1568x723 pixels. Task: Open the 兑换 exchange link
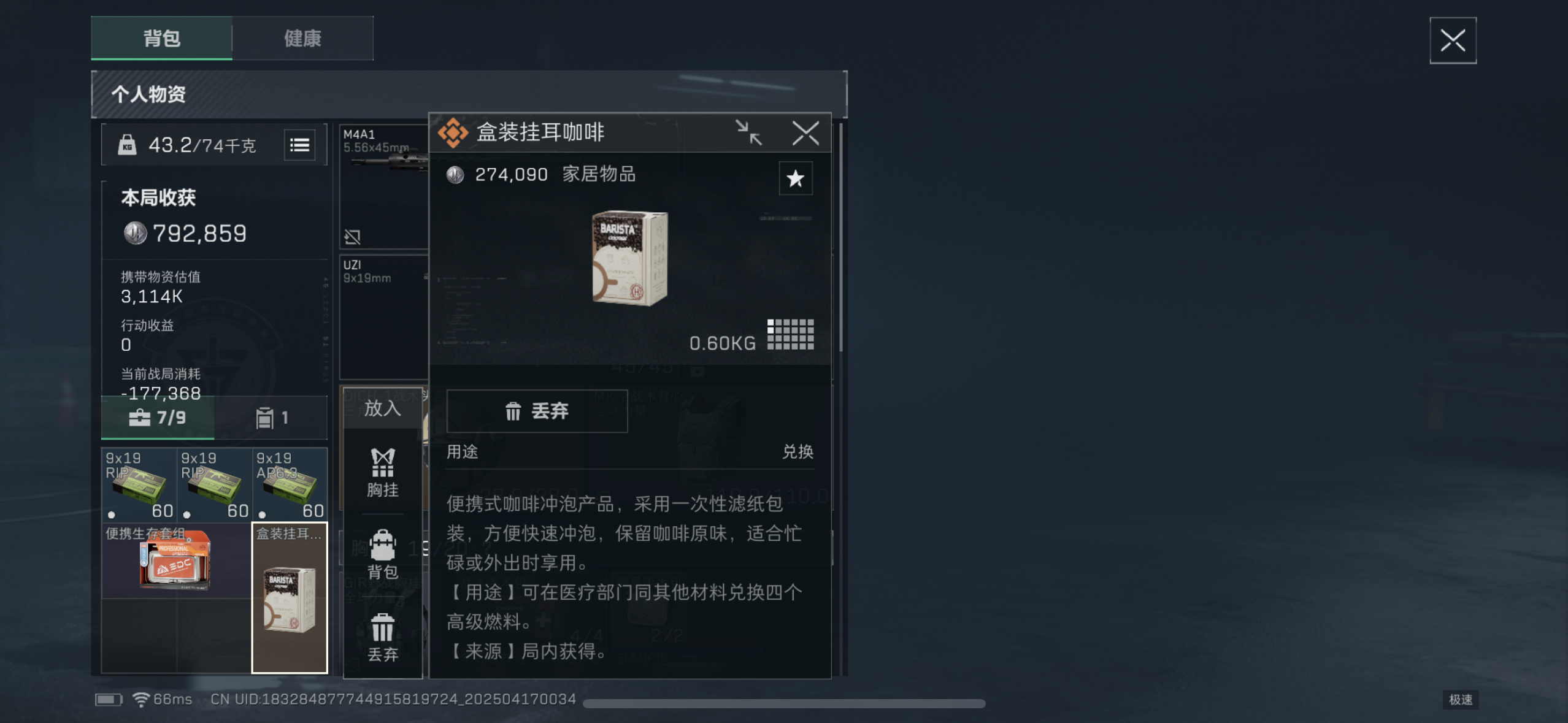[x=797, y=451]
